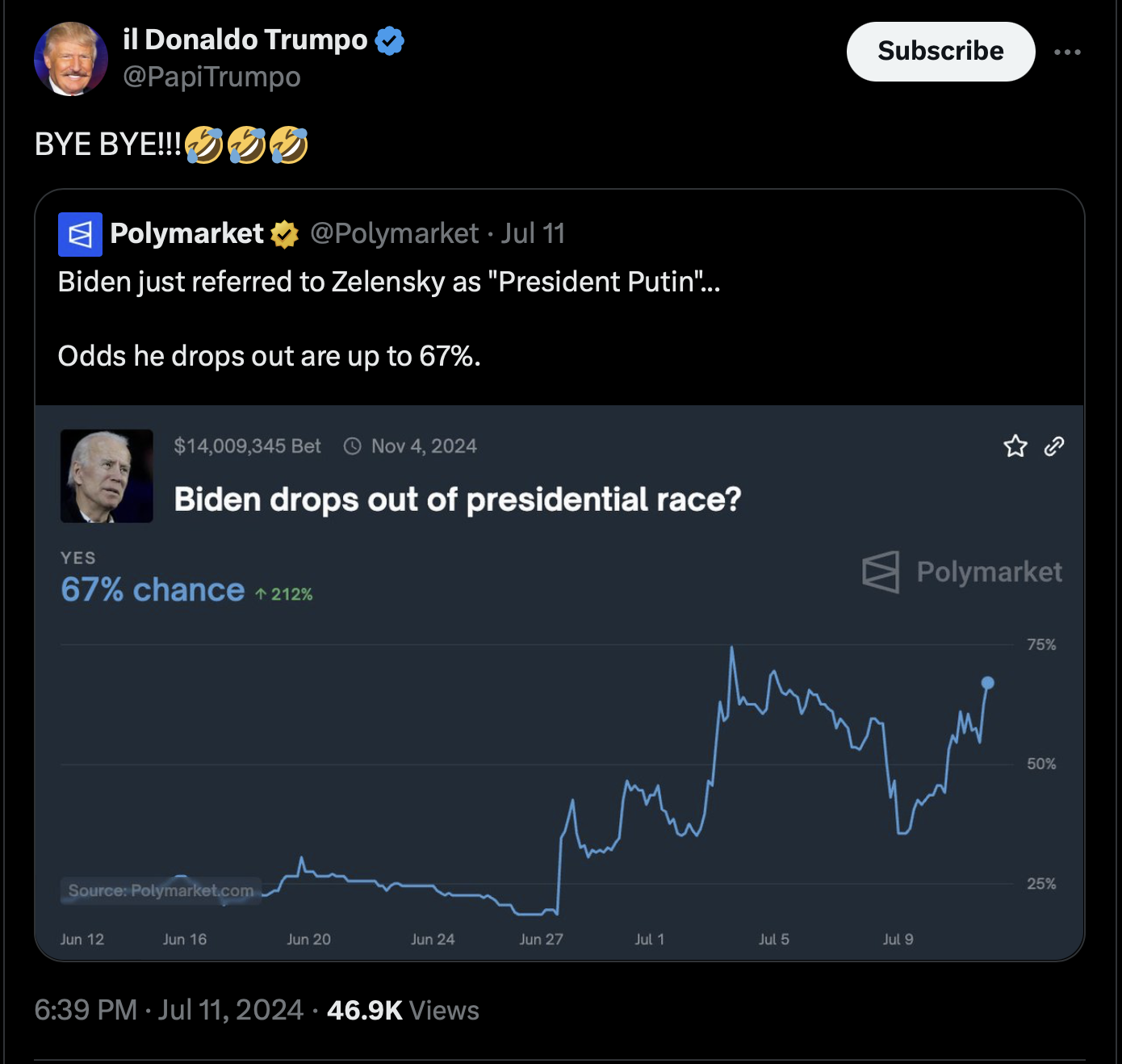This screenshot has width=1122, height=1064.
Task: Click the Polymarket watermark logo in chart
Action: click(x=962, y=572)
